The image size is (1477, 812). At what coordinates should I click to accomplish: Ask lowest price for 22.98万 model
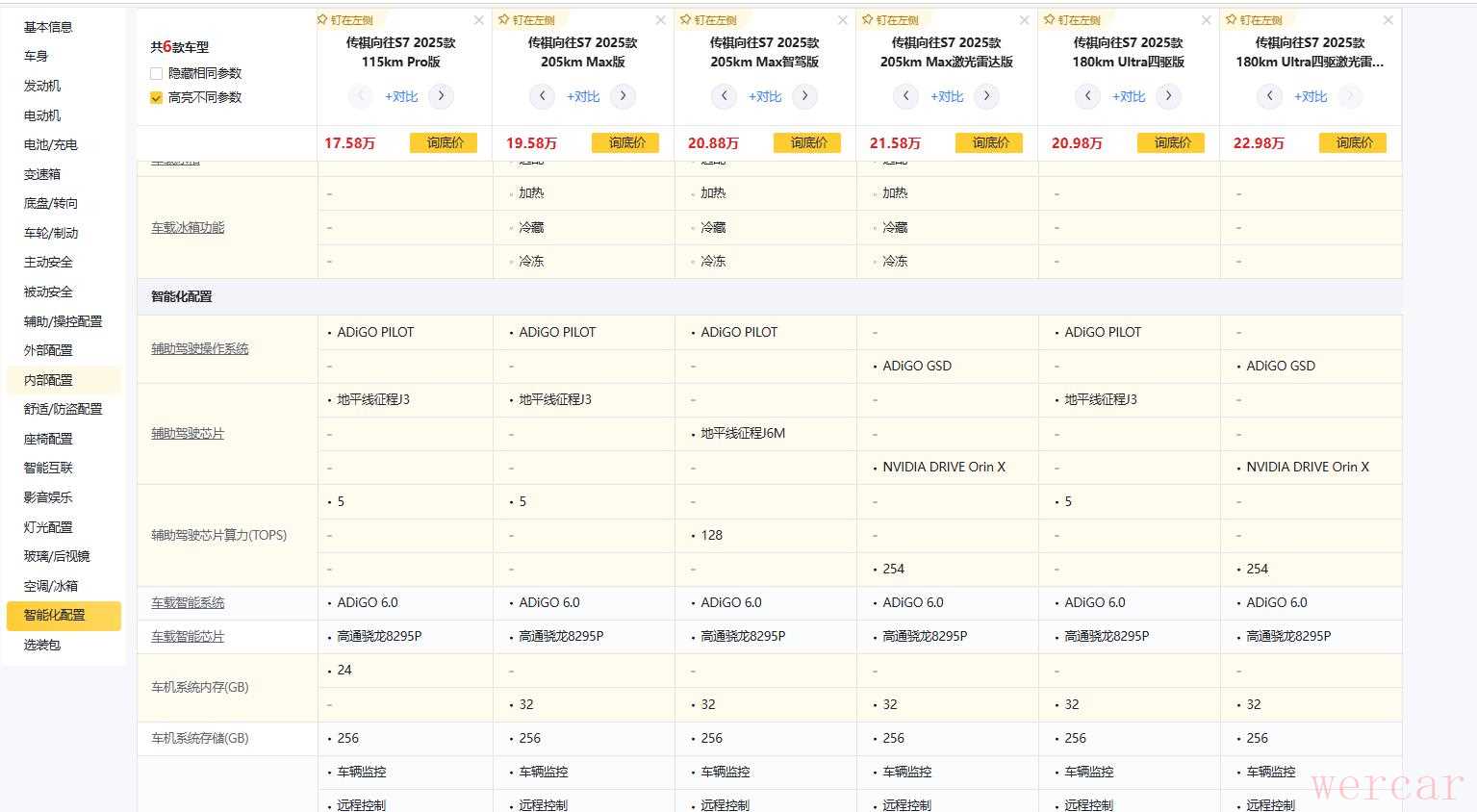1353,142
